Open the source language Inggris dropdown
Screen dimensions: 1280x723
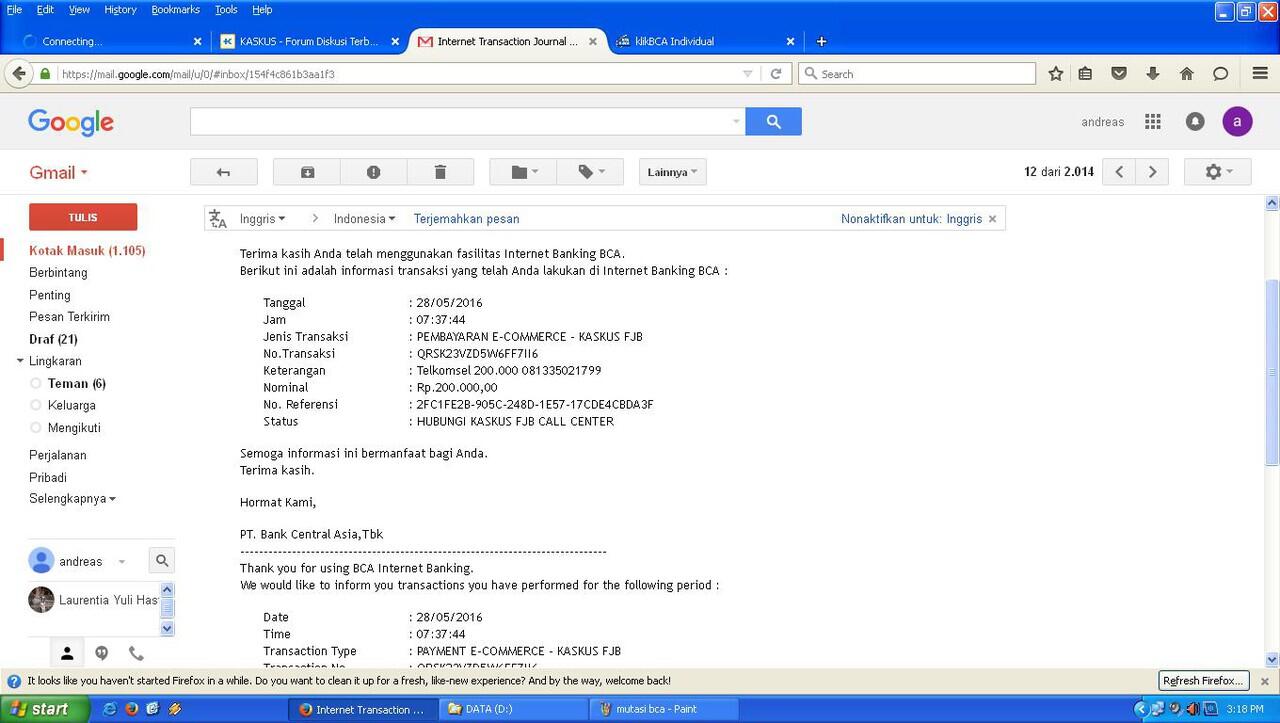point(262,219)
